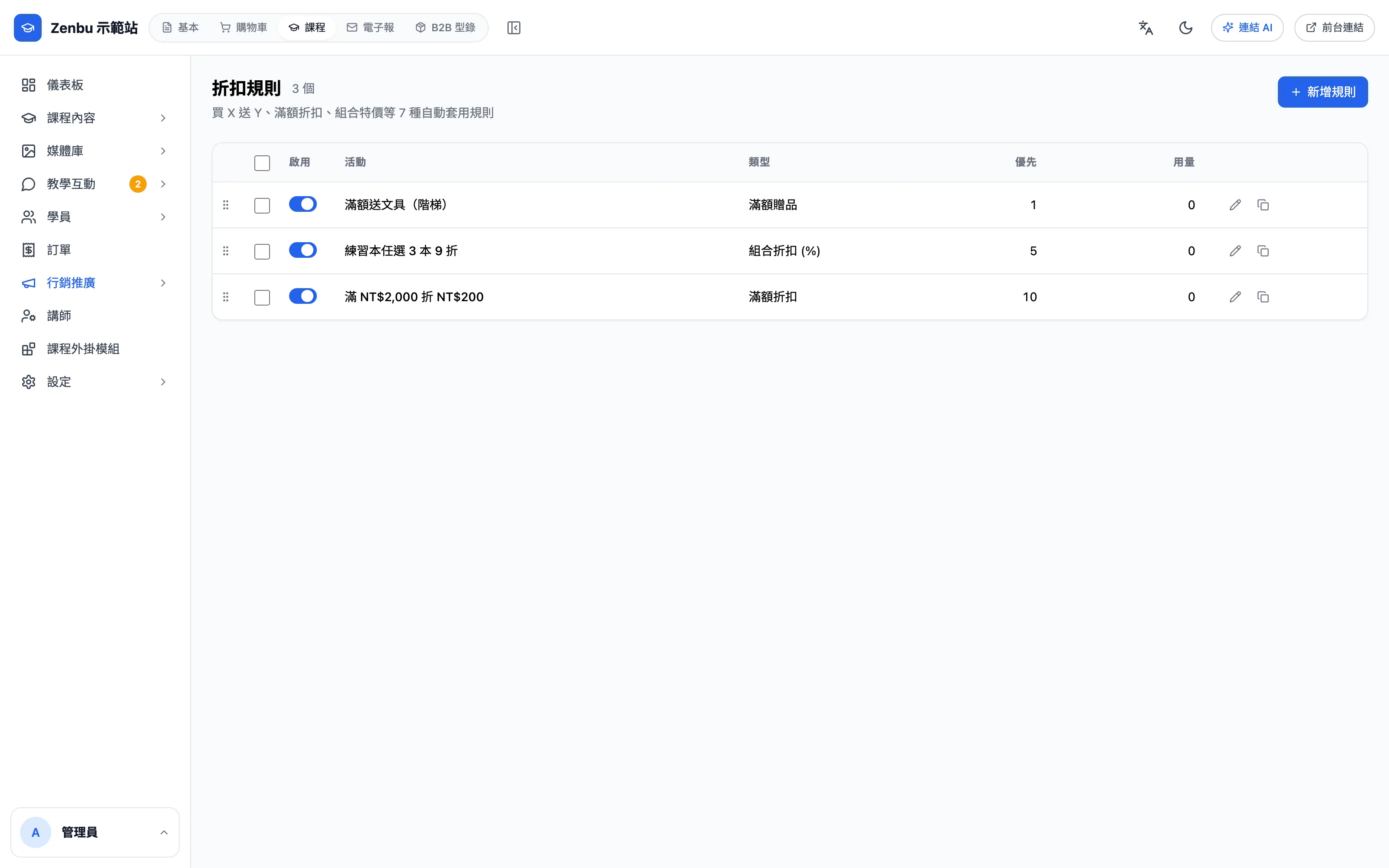Image resolution: width=1389 pixels, height=868 pixels.
Task: Expand 設定 submenu
Action: [163, 382]
